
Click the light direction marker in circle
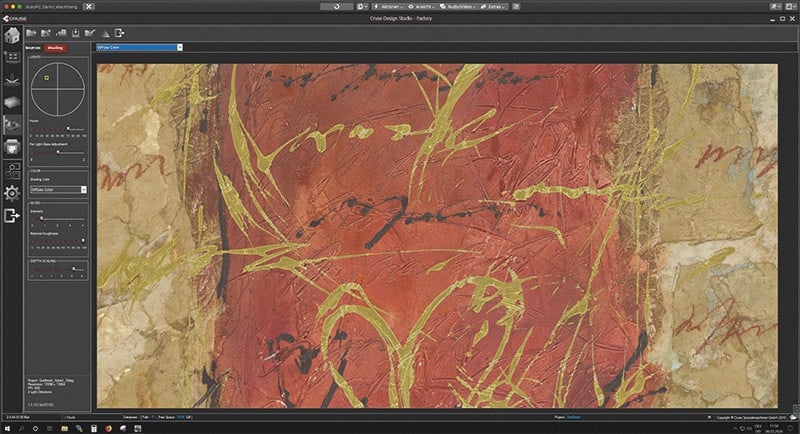point(46,78)
